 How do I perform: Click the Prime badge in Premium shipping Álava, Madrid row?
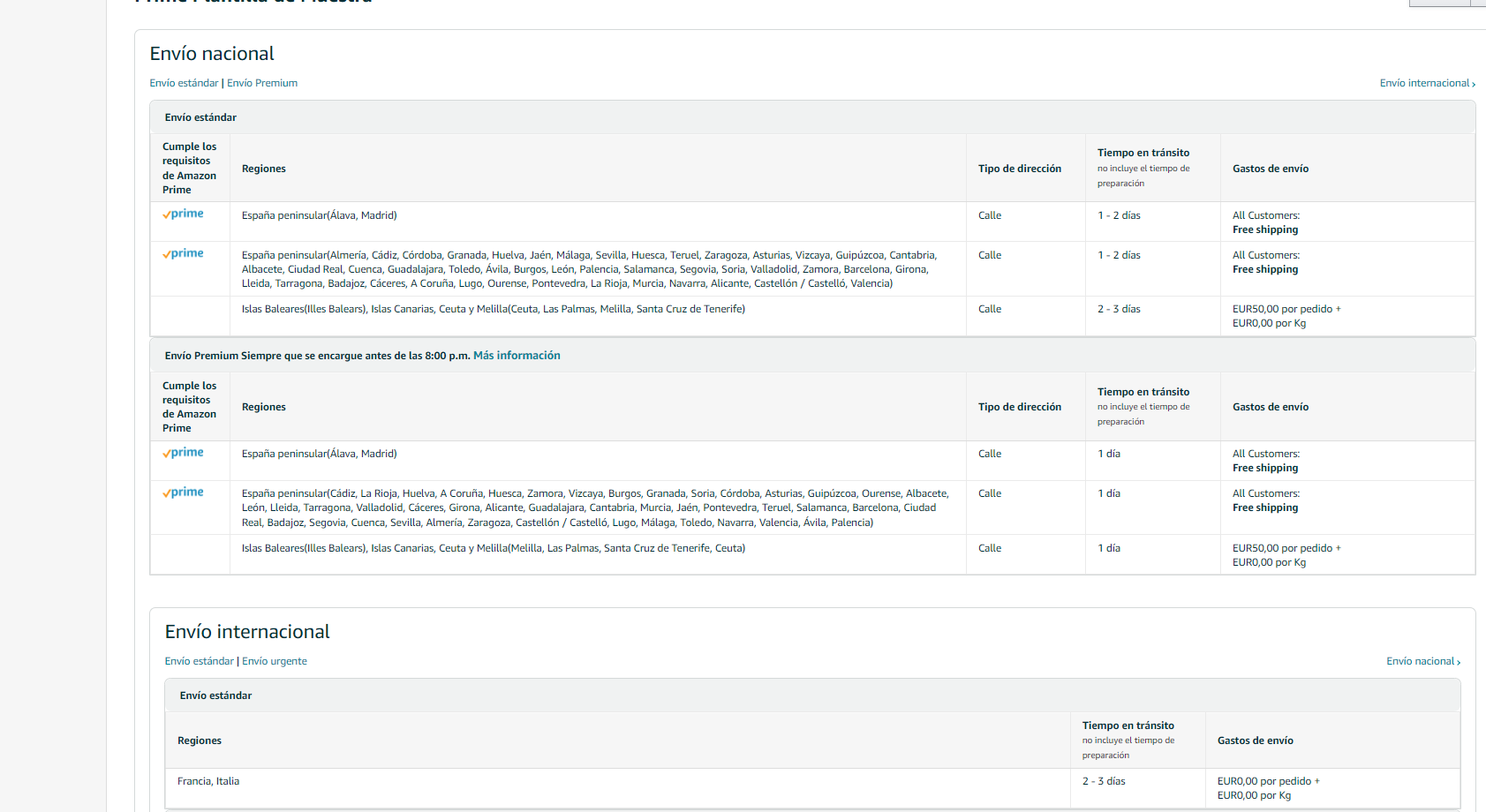click(183, 453)
